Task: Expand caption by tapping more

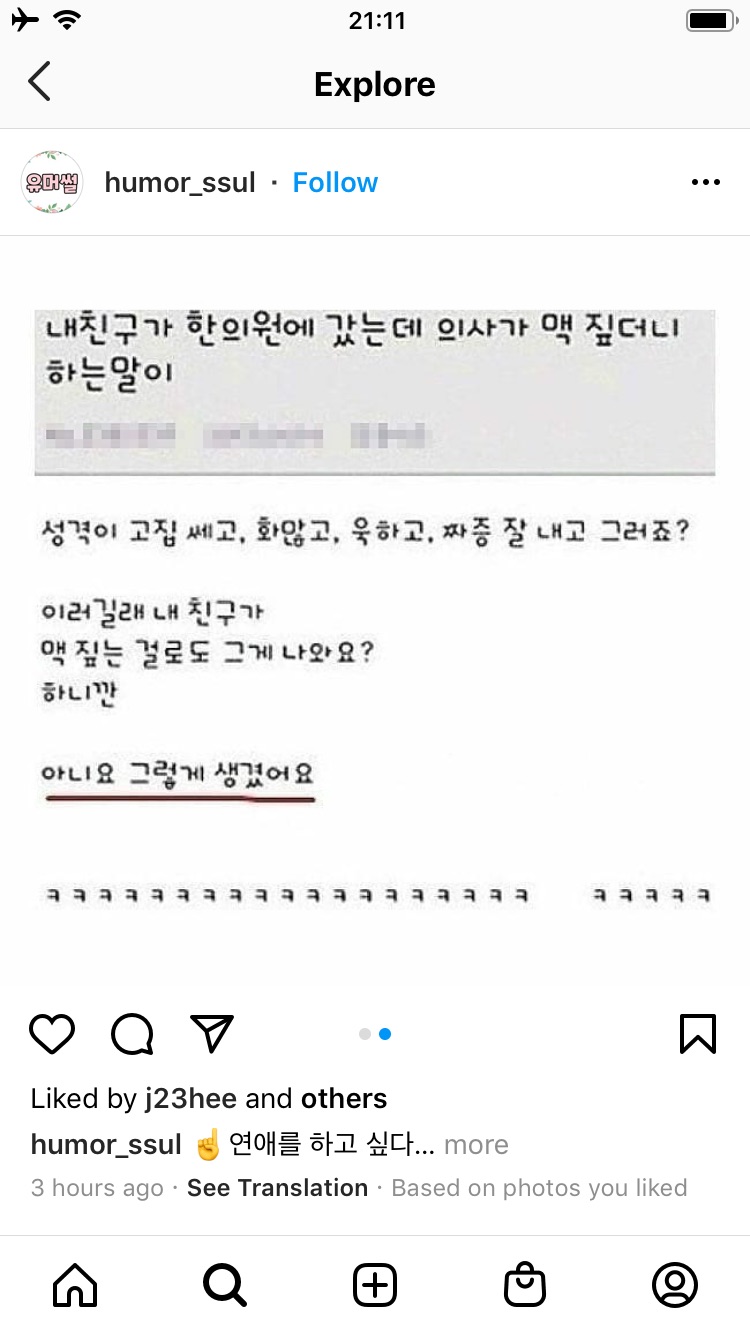Action: tap(476, 1145)
